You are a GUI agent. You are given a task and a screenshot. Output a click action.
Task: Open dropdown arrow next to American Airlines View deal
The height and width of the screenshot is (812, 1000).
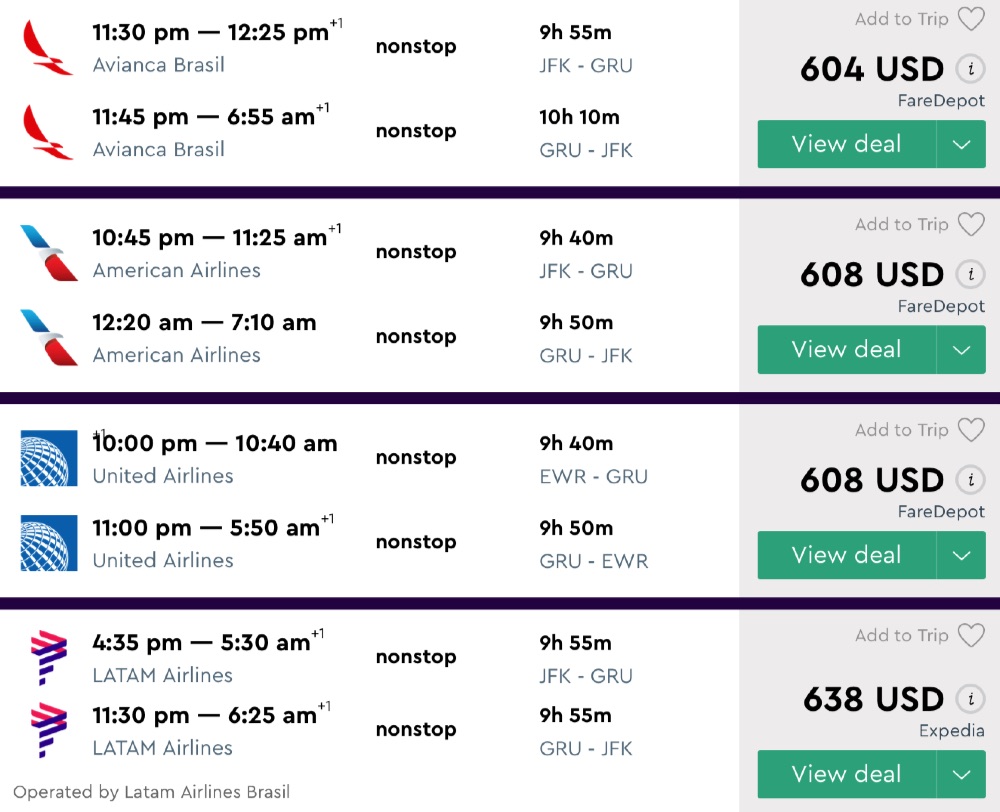point(961,350)
